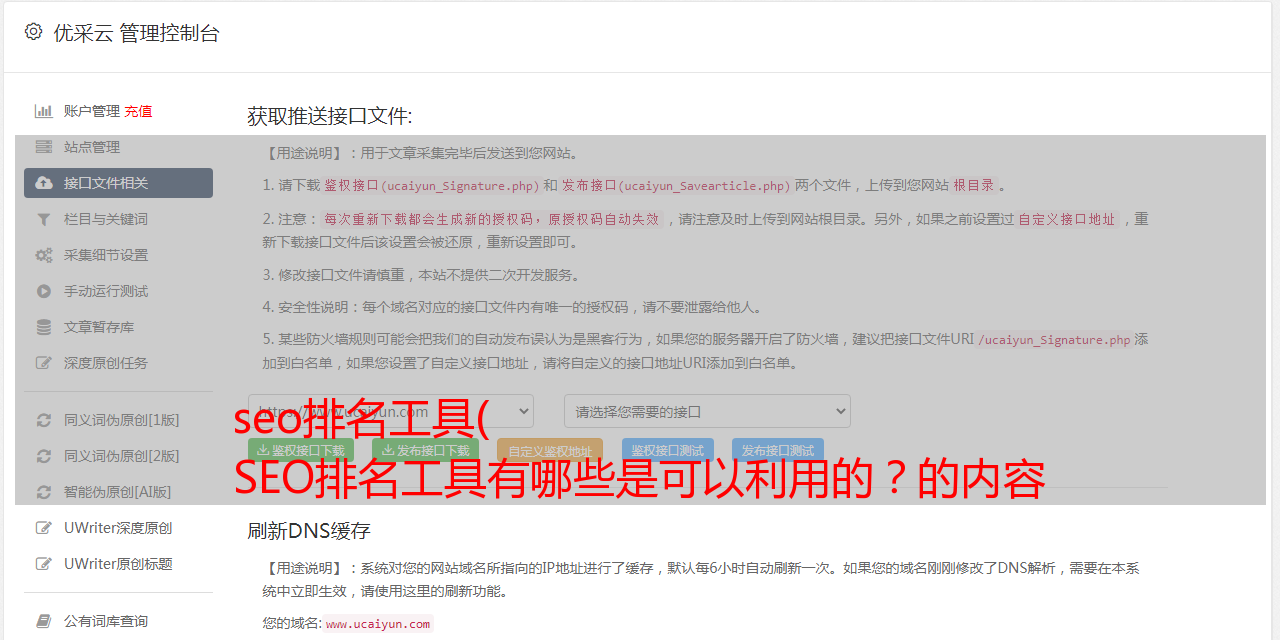Open the 站点管理 menu item

[x=118, y=147]
